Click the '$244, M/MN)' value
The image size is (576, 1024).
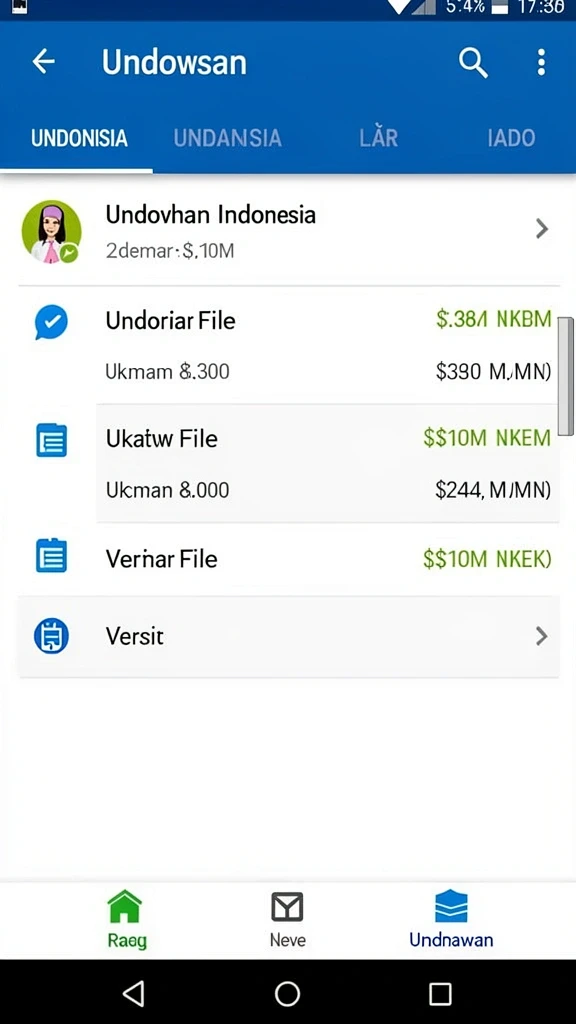493,490
